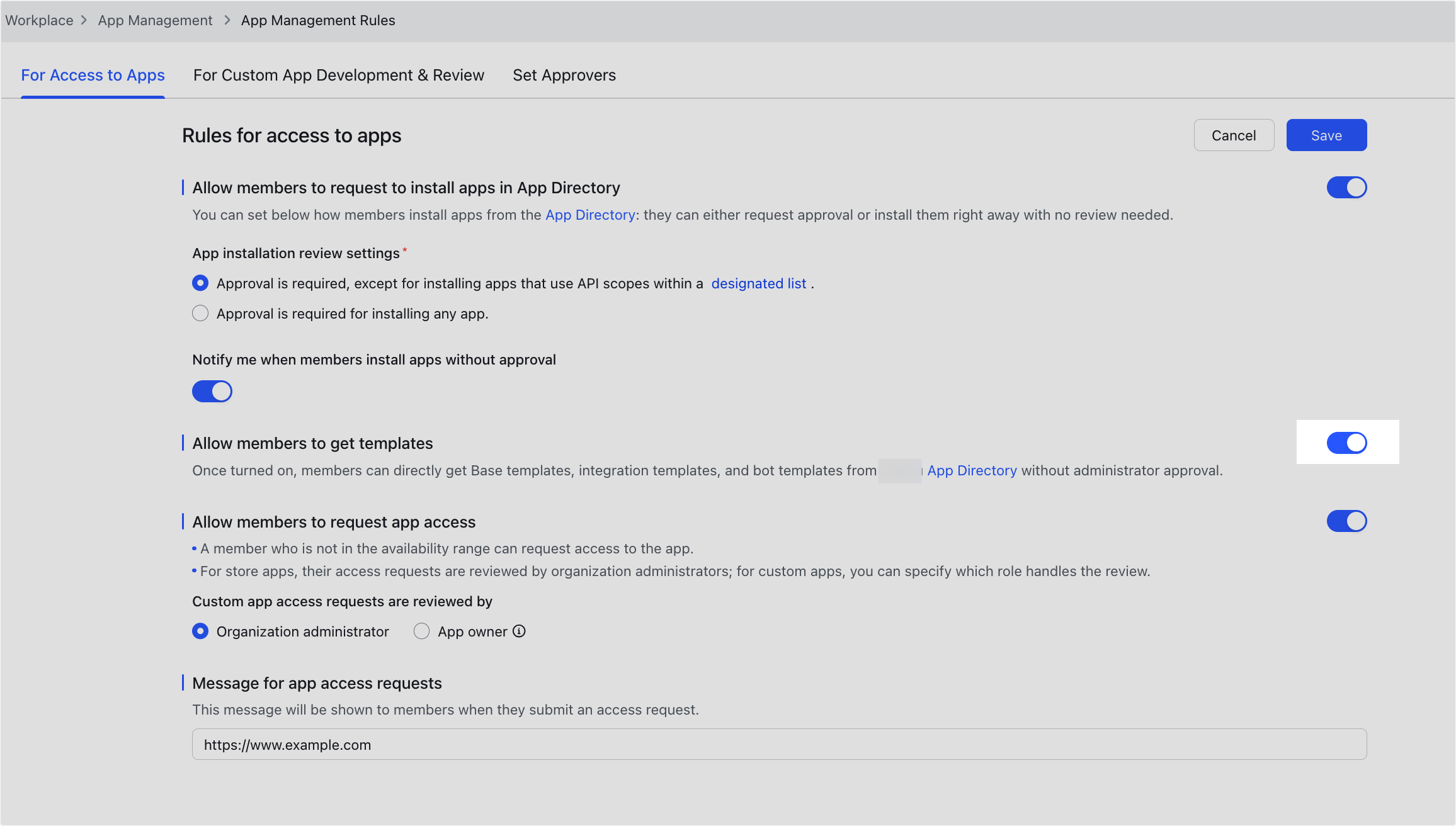Select Organization administrator as reviewer

[x=200, y=631]
